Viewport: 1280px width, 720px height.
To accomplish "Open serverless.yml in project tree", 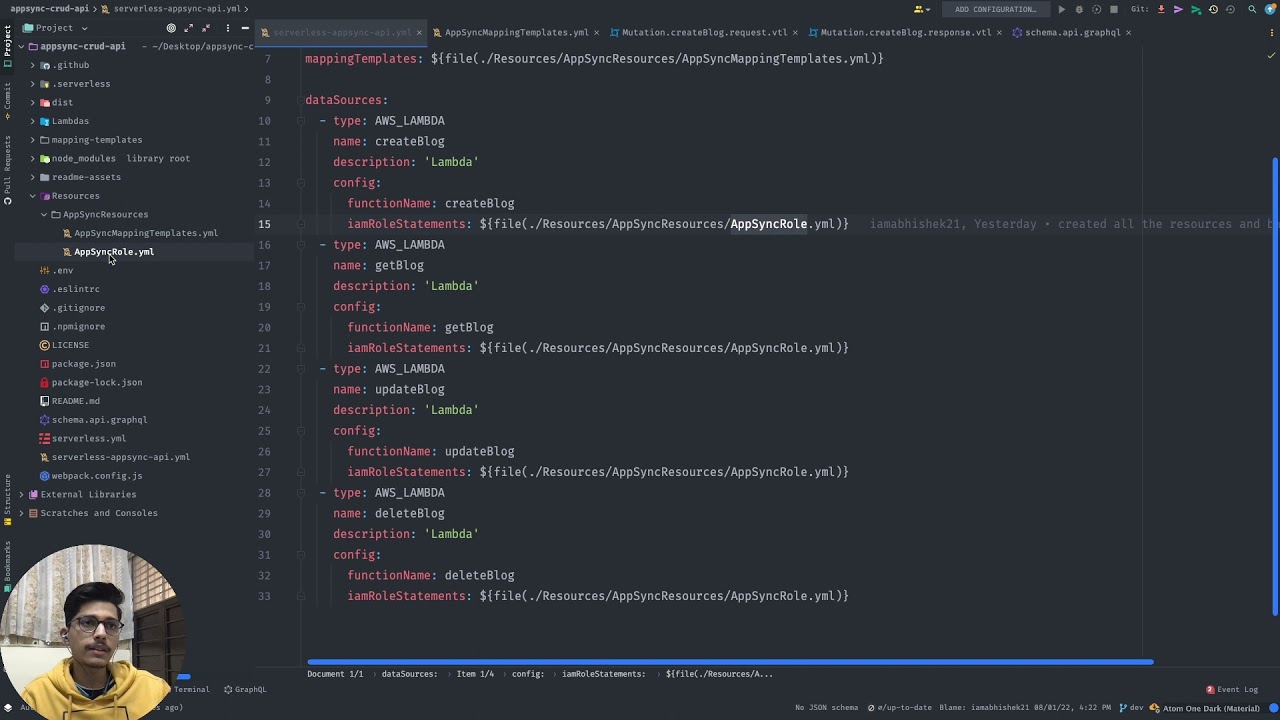I will click(x=88, y=438).
